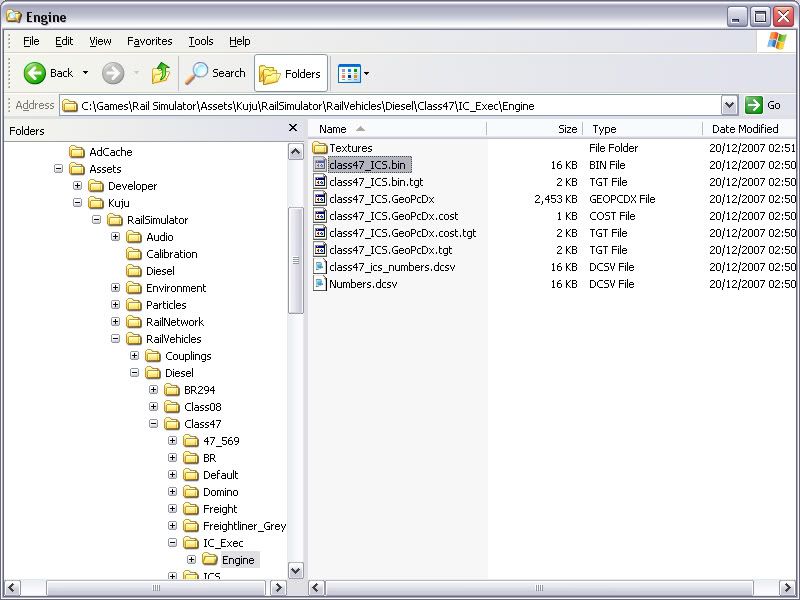Image resolution: width=800 pixels, height=600 pixels.
Task: Open the Views icon menu
Action: 349,73
